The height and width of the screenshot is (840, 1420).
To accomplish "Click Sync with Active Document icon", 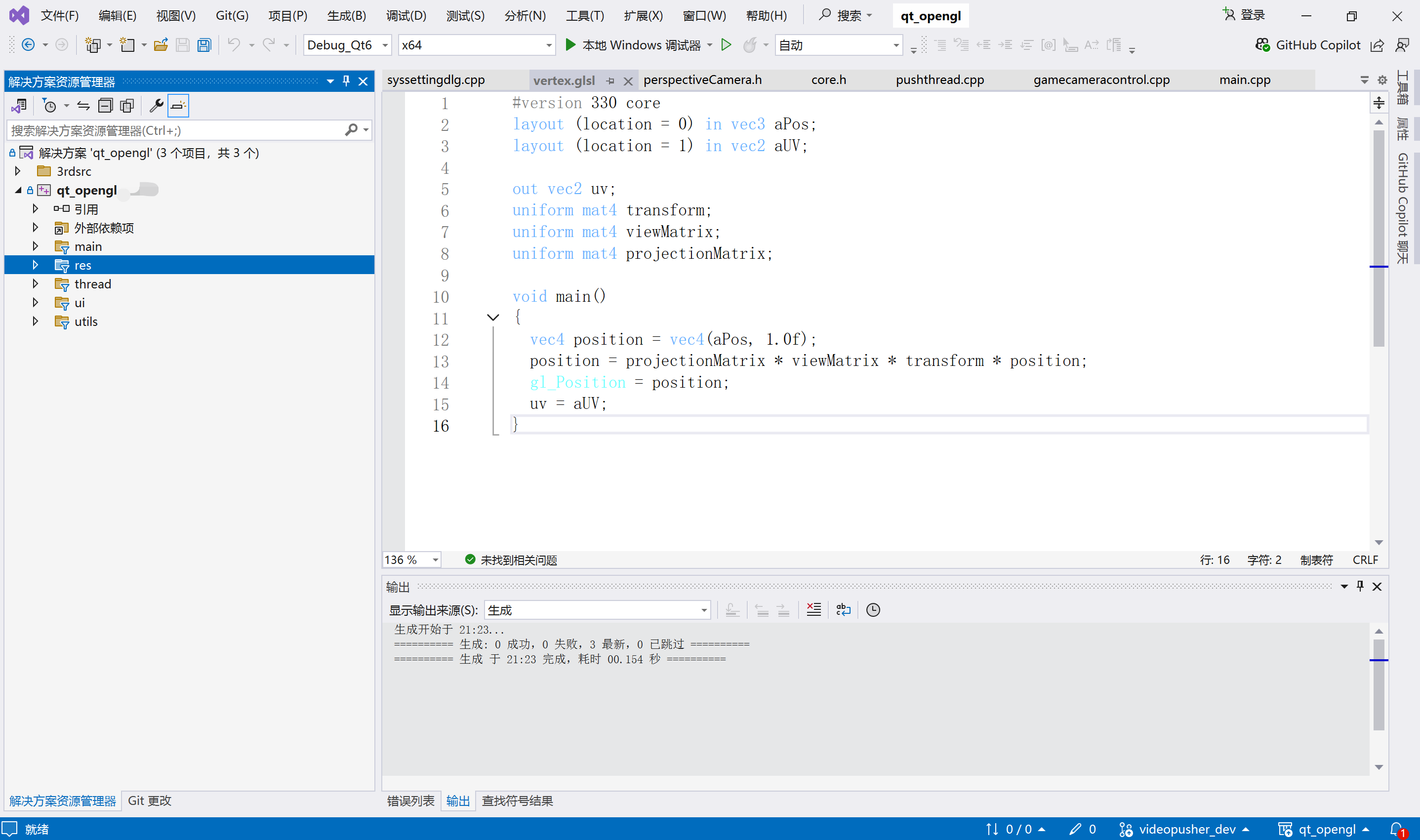I will [x=83, y=106].
